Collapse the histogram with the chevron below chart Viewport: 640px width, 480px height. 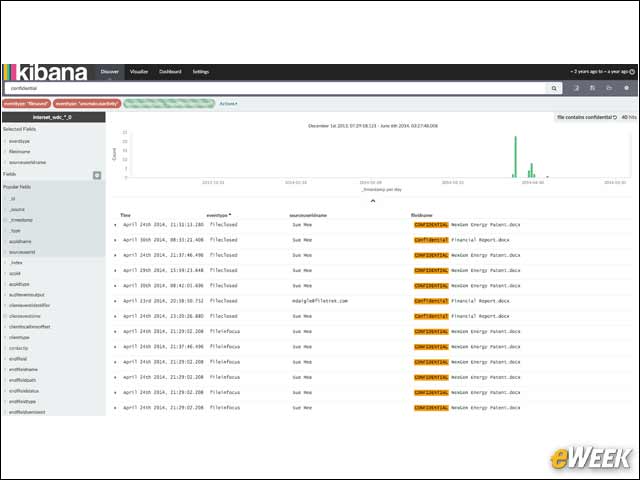[373, 201]
